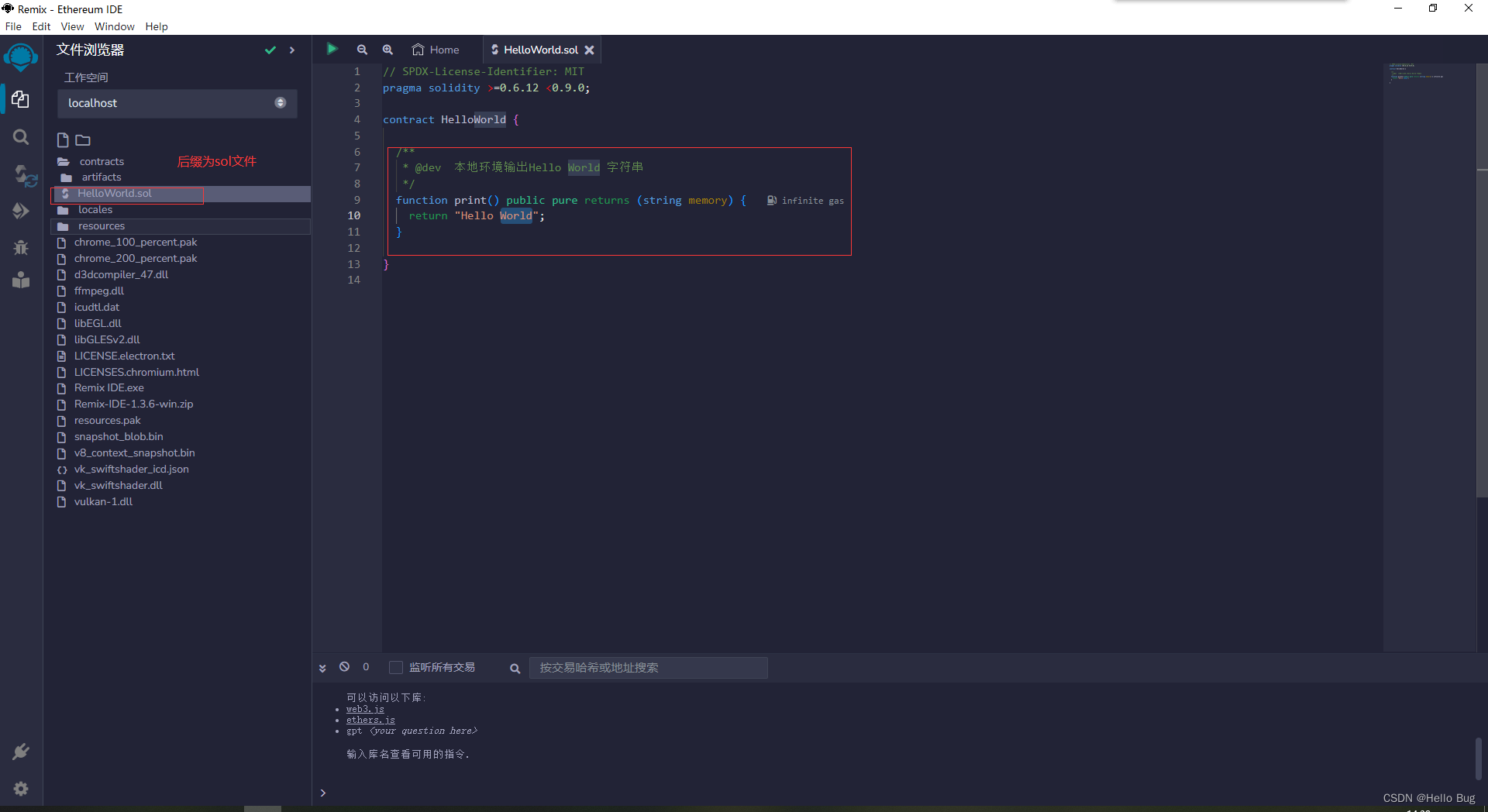Image resolution: width=1488 pixels, height=812 pixels.
Task: Create a new folder with the folder icon
Action: [x=83, y=140]
